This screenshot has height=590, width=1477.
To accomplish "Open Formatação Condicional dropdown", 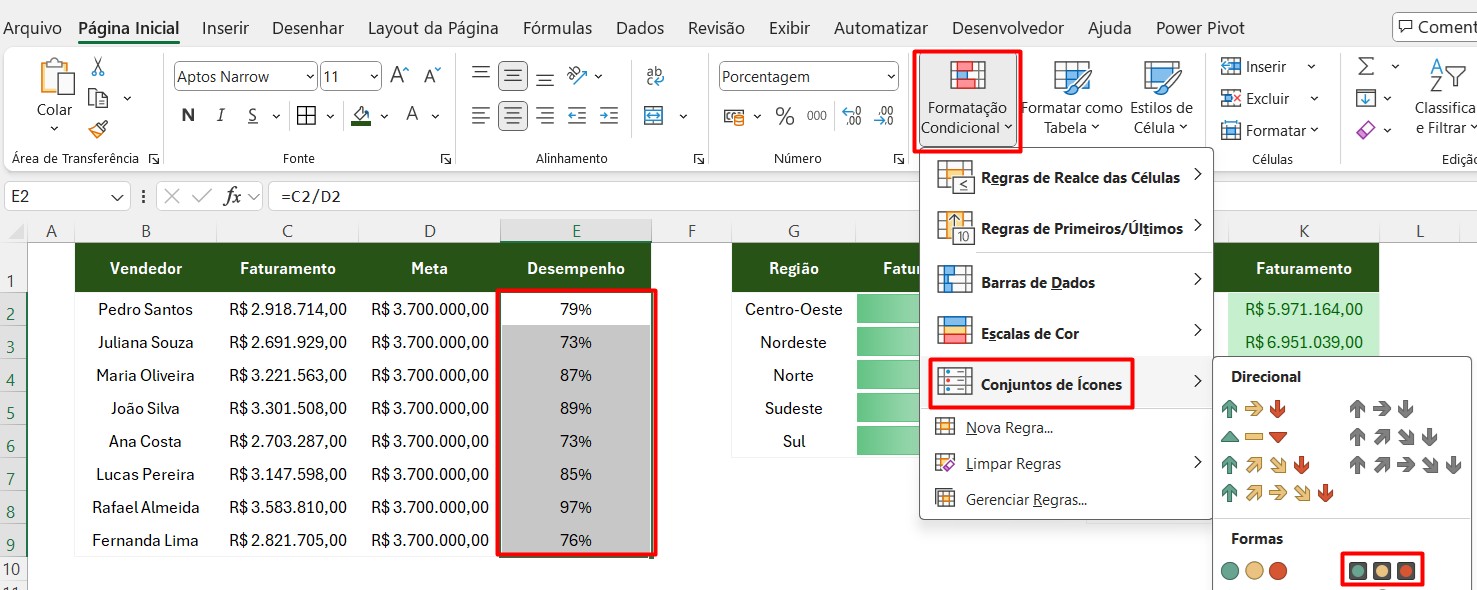I will click(967, 101).
